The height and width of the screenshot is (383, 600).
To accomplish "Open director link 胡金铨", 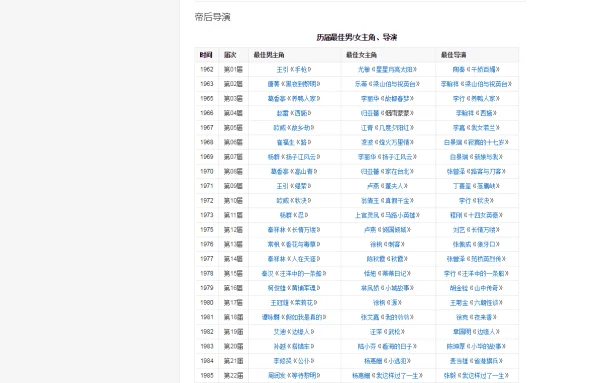I will coord(459,288).
